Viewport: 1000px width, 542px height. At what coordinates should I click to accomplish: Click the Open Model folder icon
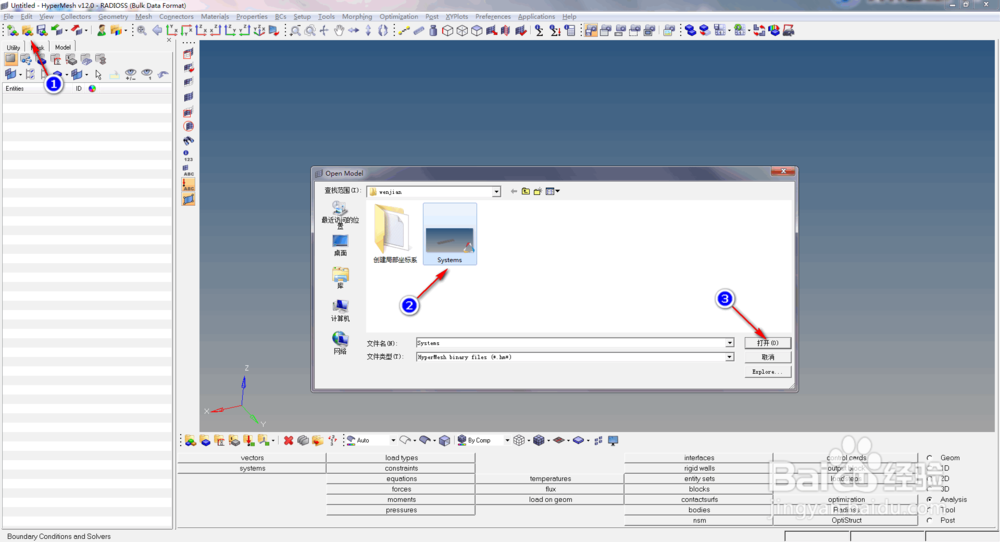[27, 31]
